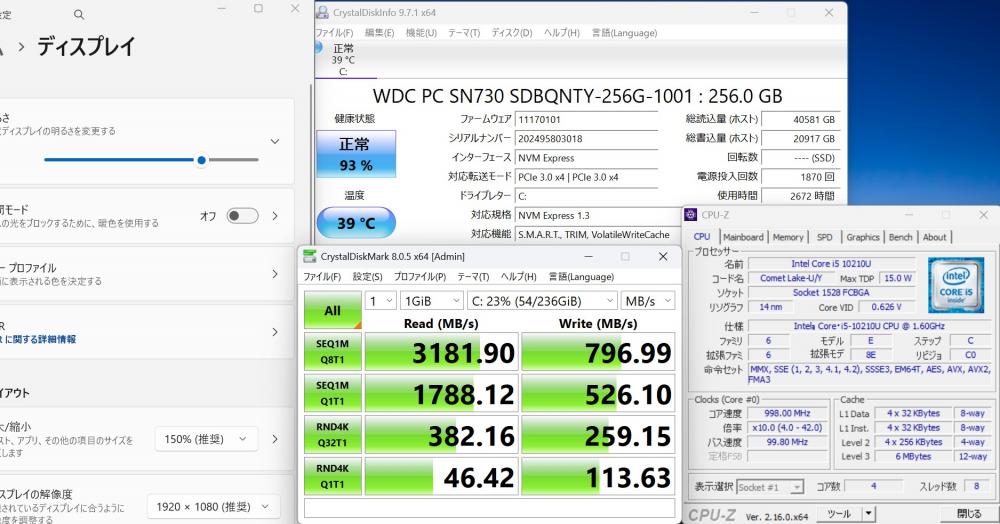
Task: Switch to the Mainboard tab in CPU-Z
Action: pos(743,237)
